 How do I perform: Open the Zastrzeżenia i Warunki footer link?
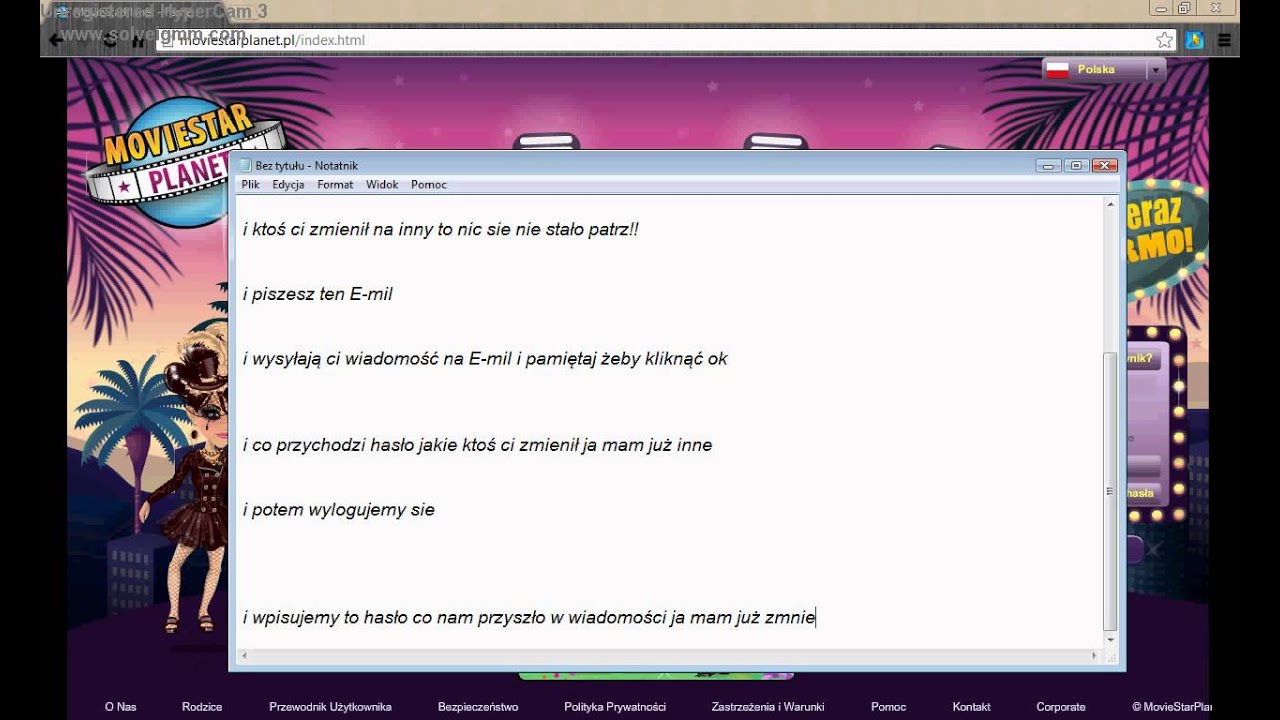(768, 707)
